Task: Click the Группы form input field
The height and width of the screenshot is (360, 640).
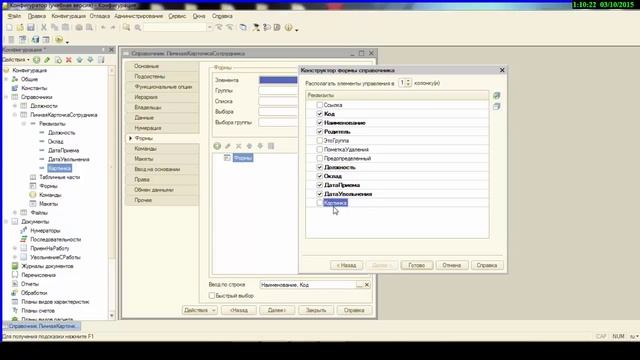Action: click(x=278, y=91)
